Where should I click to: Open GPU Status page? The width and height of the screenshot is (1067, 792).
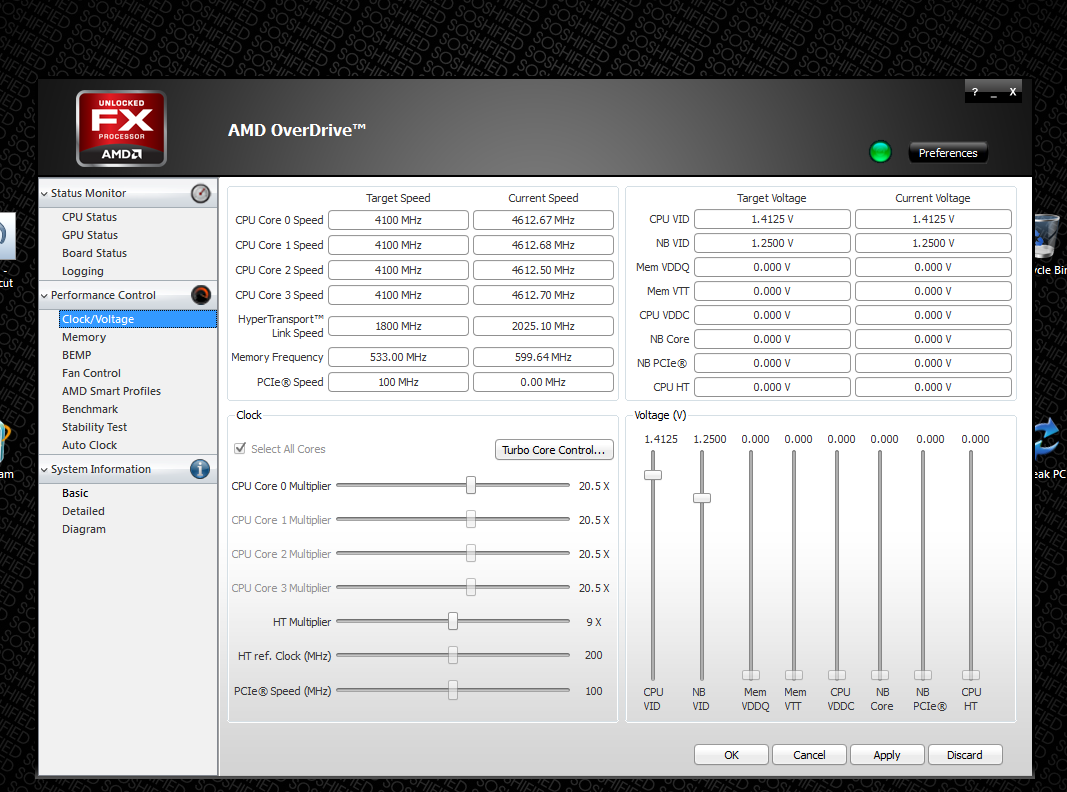[x=90, y=235]
